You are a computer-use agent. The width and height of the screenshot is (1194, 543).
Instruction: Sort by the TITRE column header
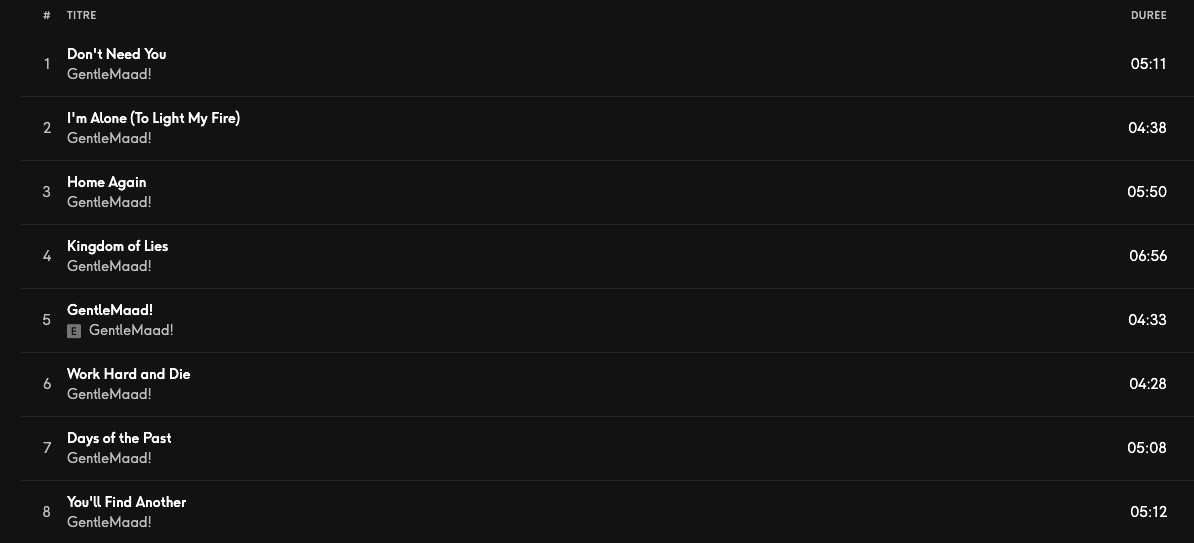point(81,15)
